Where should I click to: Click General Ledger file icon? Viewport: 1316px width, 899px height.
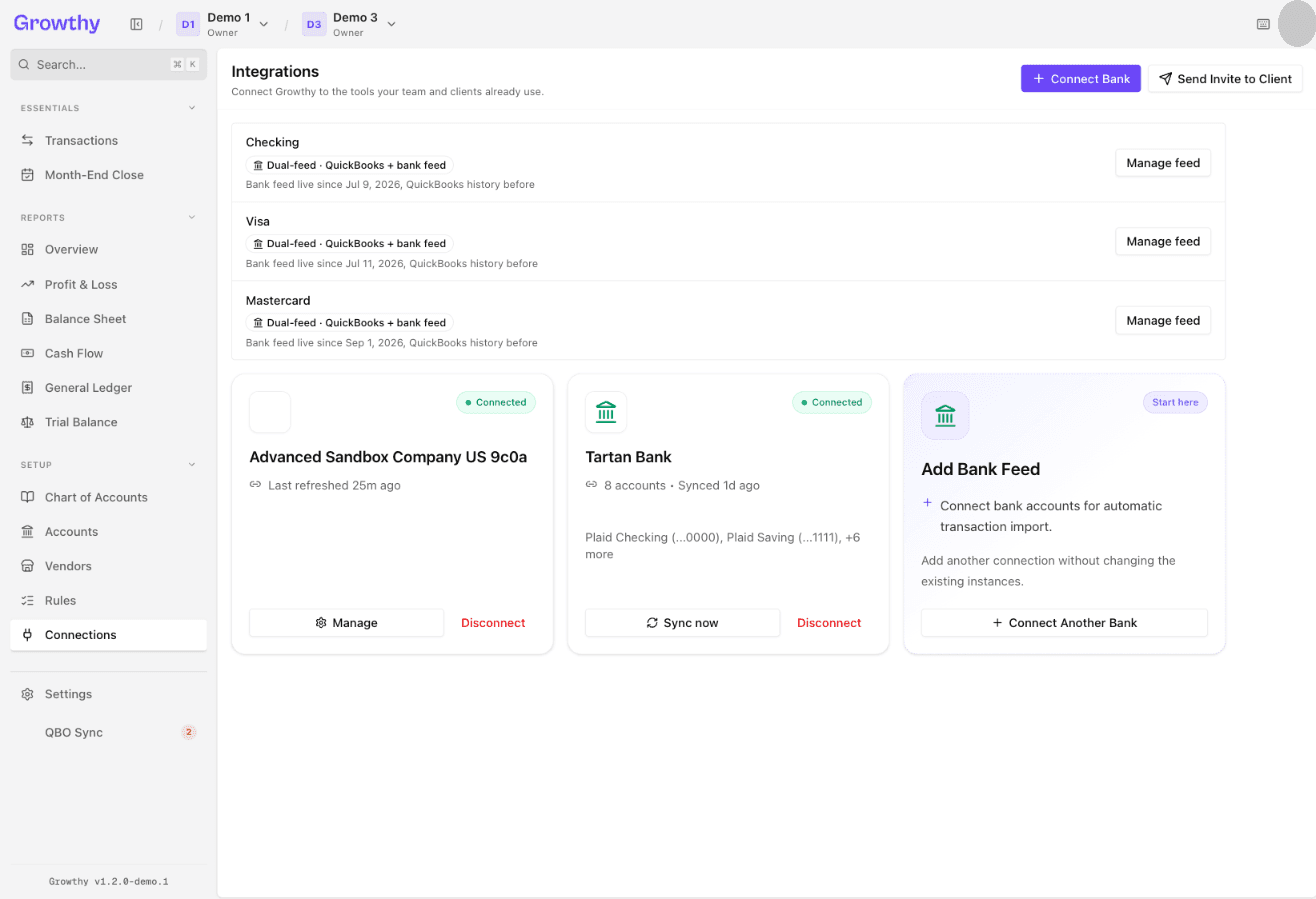28,388
